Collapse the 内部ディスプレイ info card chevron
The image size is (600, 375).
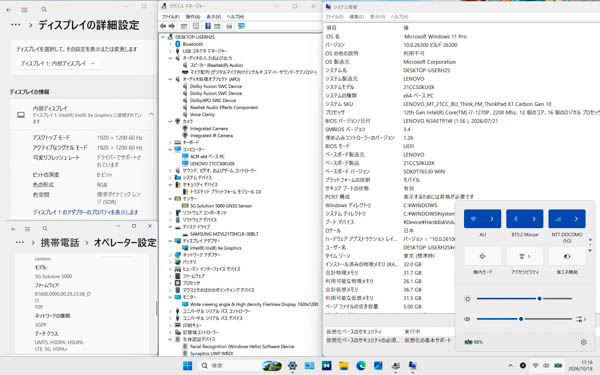[x=151, y=114]
